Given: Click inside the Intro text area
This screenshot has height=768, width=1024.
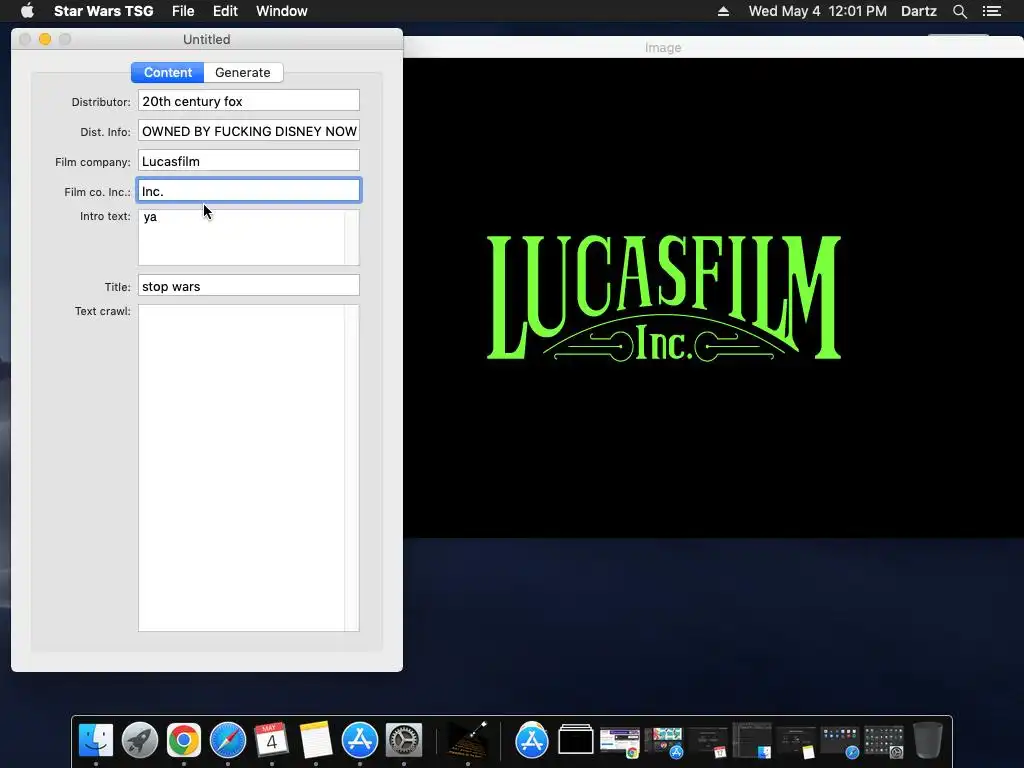Looking at the screenshot, I should pos(241,238).
